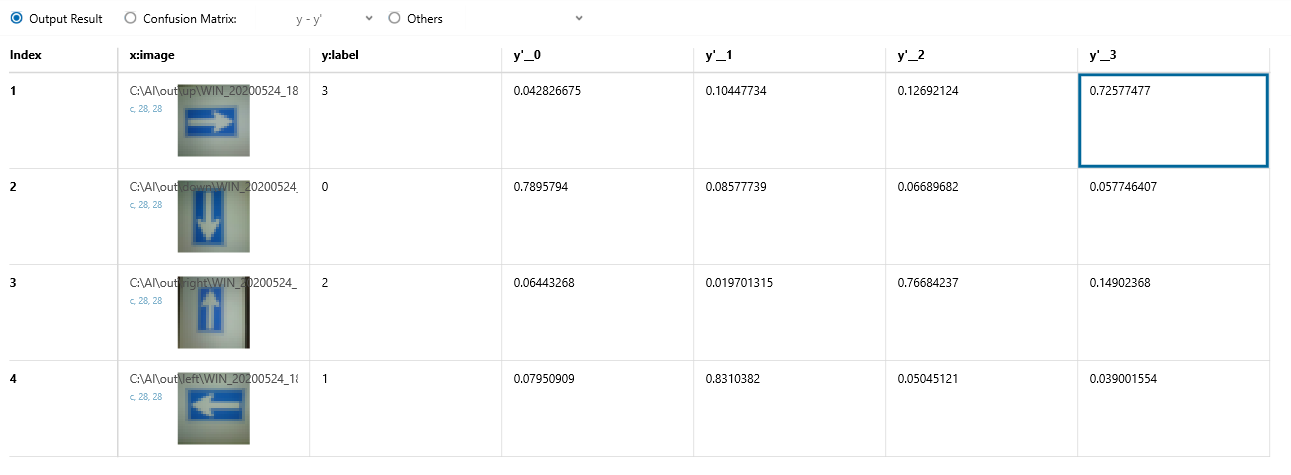The height and width of the screenshot is (475, 1291).
Task: Select the Confusion Matrix radio button
Action: 130,18
